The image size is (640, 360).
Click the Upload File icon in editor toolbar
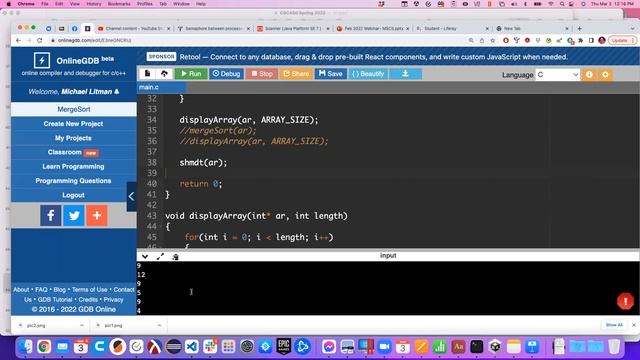tap(164, 73)
